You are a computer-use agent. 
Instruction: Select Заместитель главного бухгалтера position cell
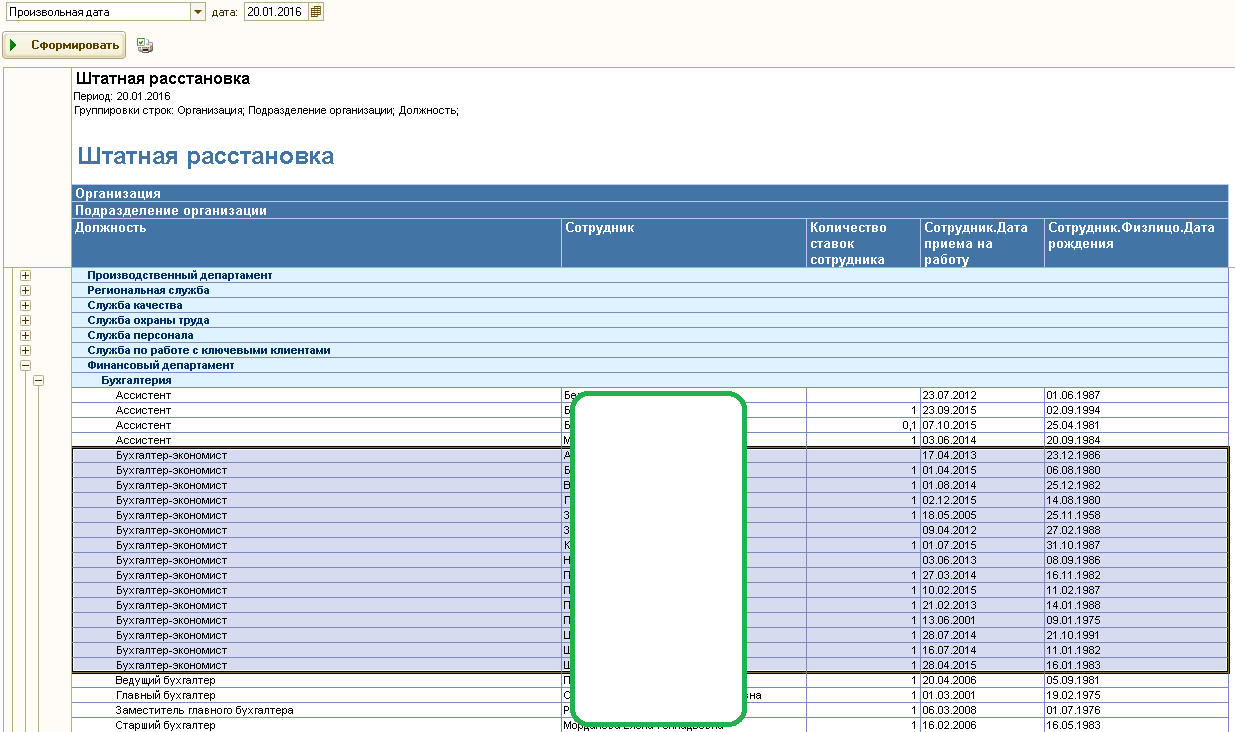coord(205,710)
